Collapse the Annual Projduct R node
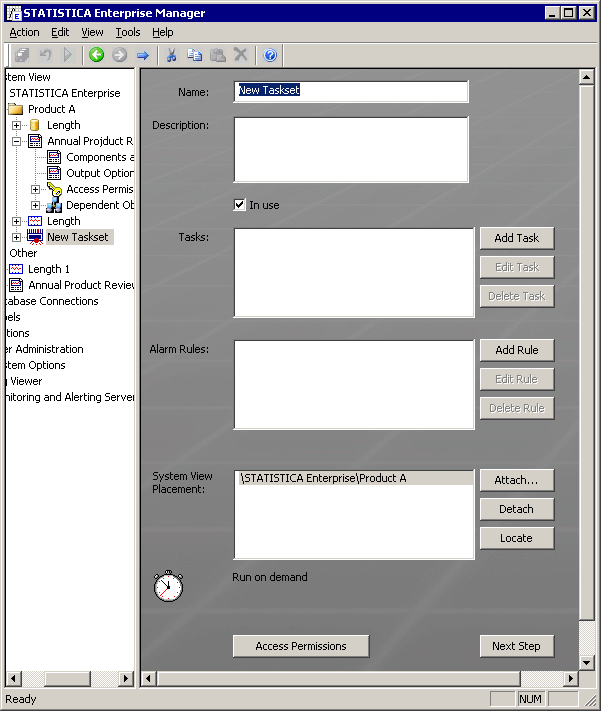The height and width of the screenshot is (711, 601). tap(16, 141)
